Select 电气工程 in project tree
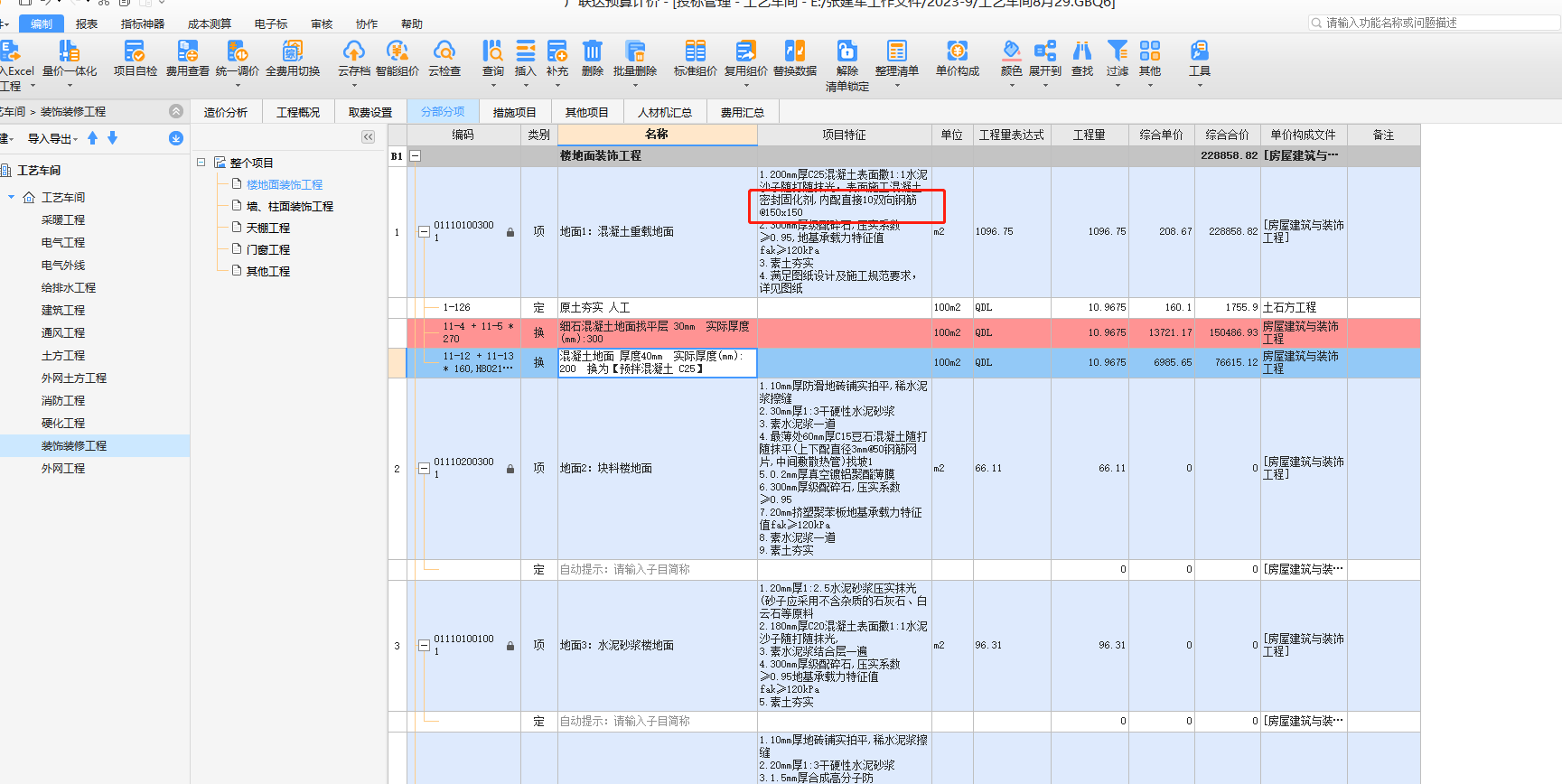The height and width of the screenshot is (784, 1562). click(x=63, y=242)
